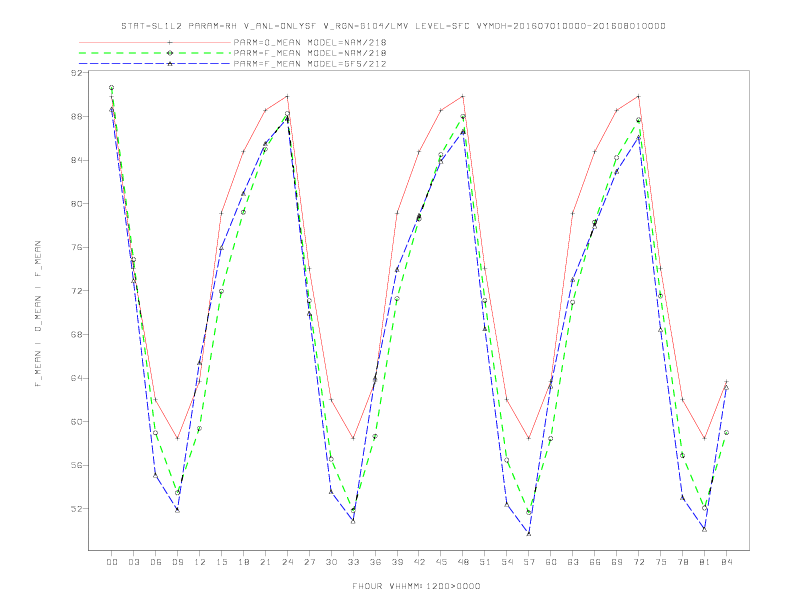
Task: Click x-axis forecast hour label 21
Action: click(x=265, y=562)
